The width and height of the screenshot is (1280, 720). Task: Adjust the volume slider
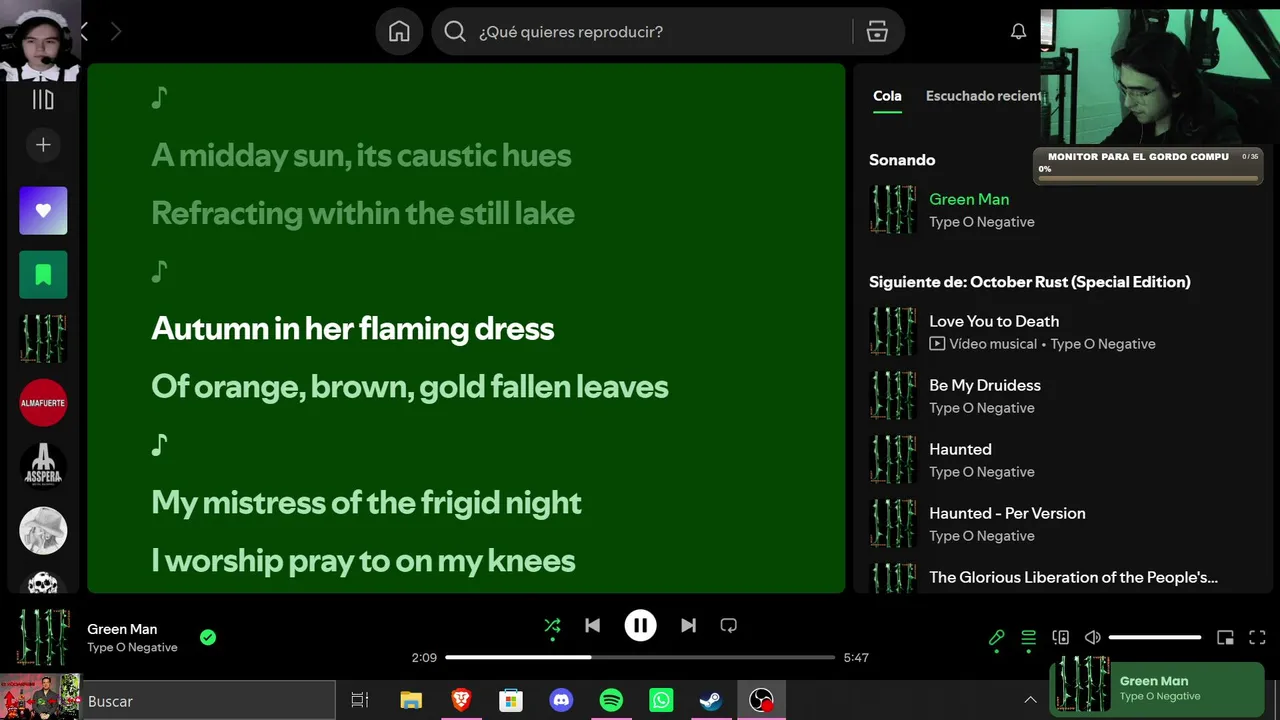[1155, 638]
